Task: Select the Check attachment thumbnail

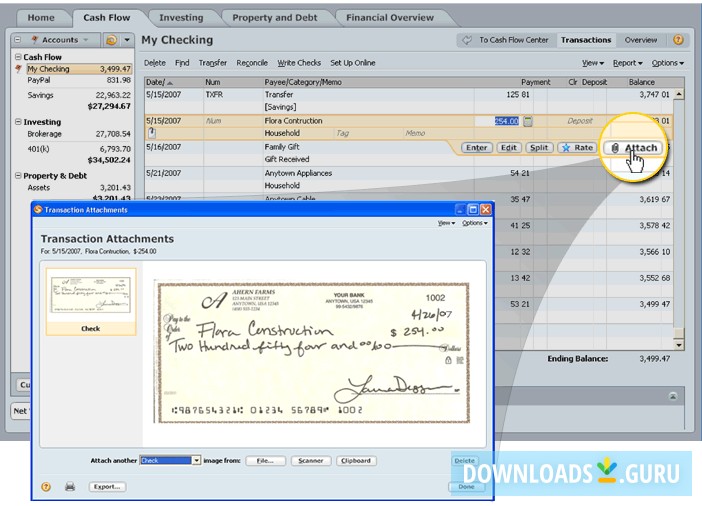Action: 91,301
